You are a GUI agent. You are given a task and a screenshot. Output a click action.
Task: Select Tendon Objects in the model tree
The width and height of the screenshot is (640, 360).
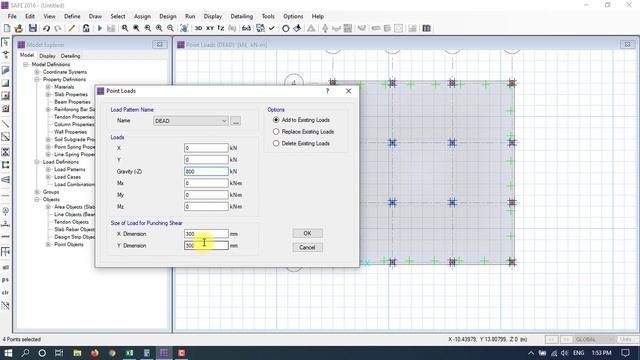(71, 222)
